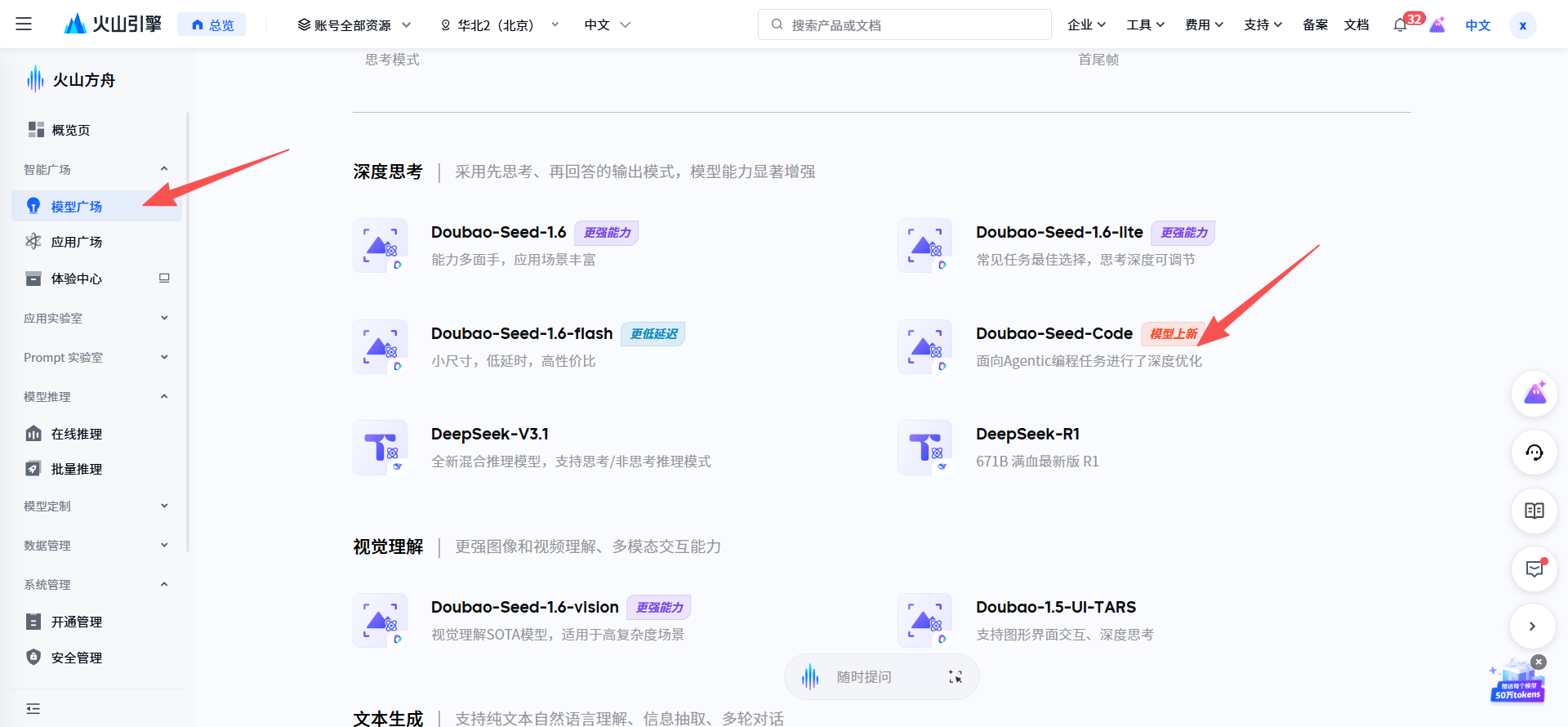Open the Doubao-1.5-UI-TARS model title
This screenshot has width=1568, height=727.
pyautogui.click(x=1056, y=607)
